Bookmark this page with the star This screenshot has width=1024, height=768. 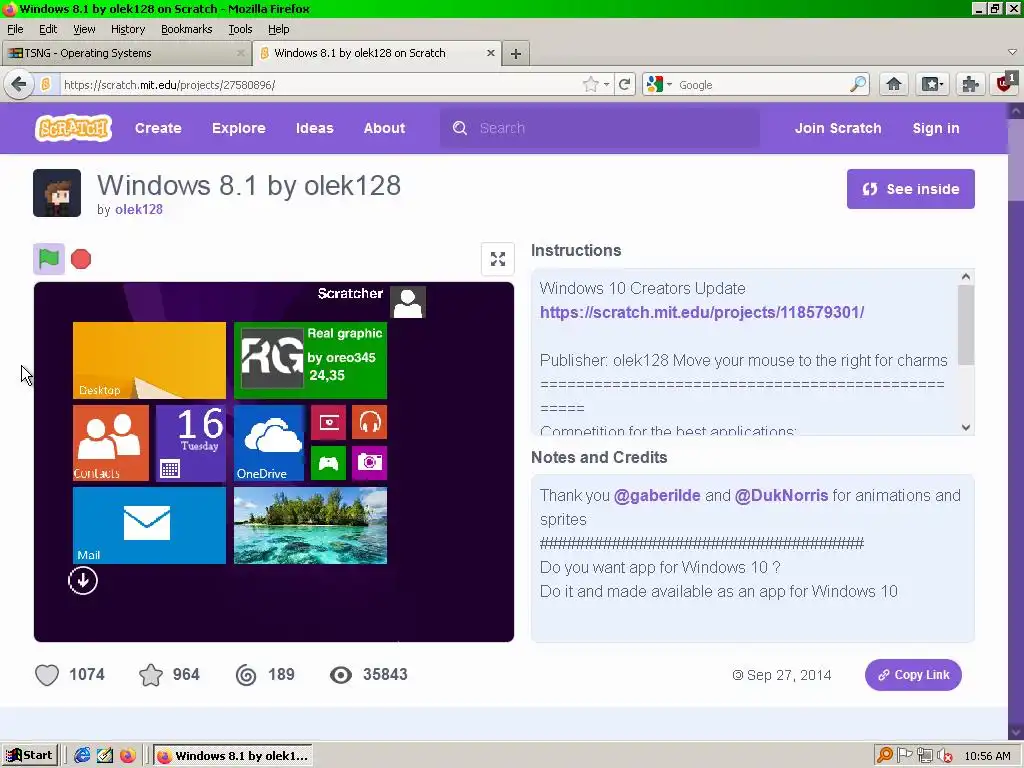point(590,84)
